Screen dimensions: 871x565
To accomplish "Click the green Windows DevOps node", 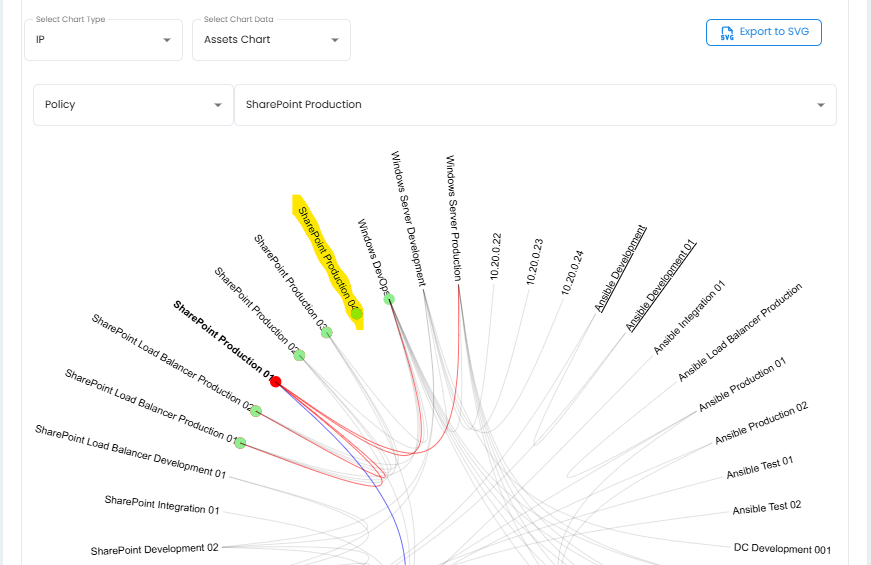I will (388, 299).
